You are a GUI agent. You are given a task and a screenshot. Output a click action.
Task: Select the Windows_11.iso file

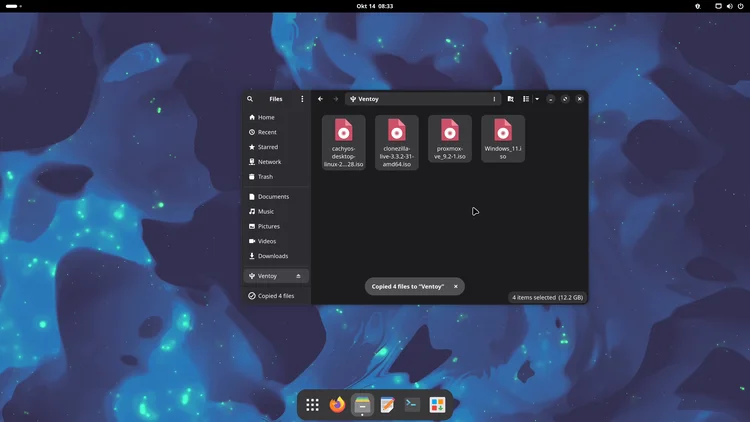pyautogui.click(x=503, y=138)
